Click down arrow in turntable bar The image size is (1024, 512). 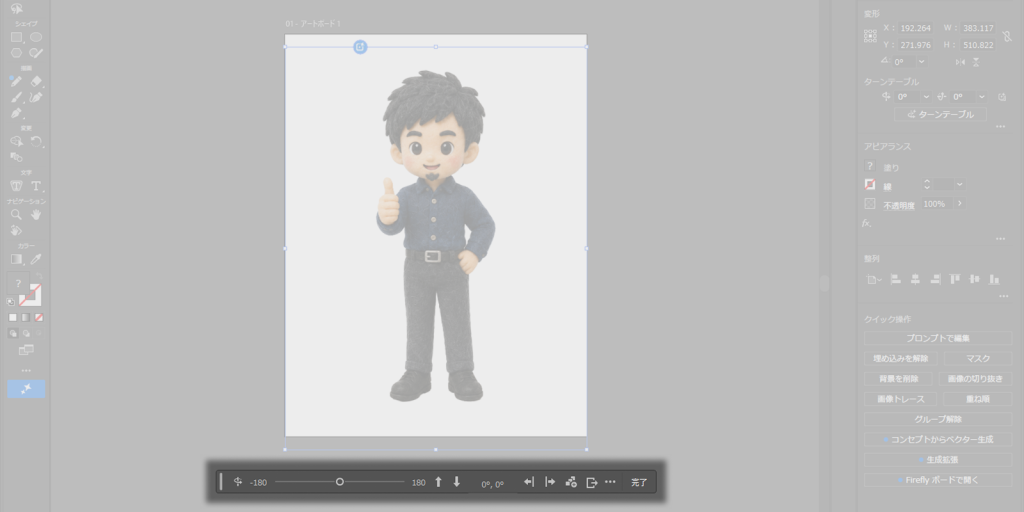[x=456, y=482]
